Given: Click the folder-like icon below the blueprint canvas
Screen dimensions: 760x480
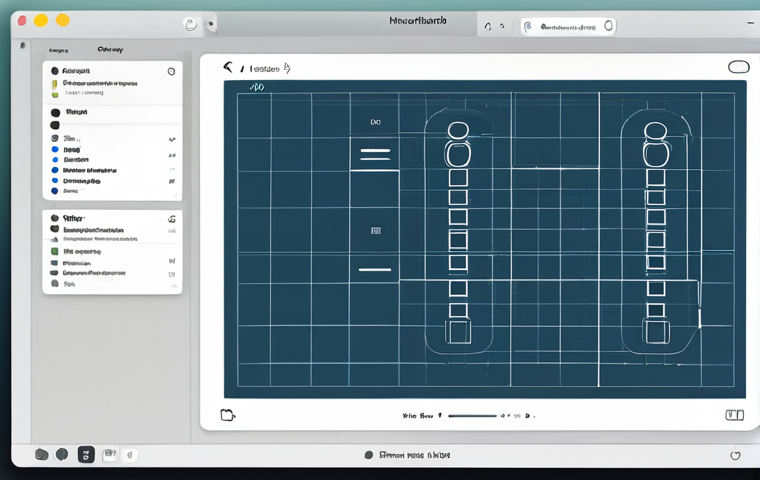Looking at the screenshot, I should point(228,415).
